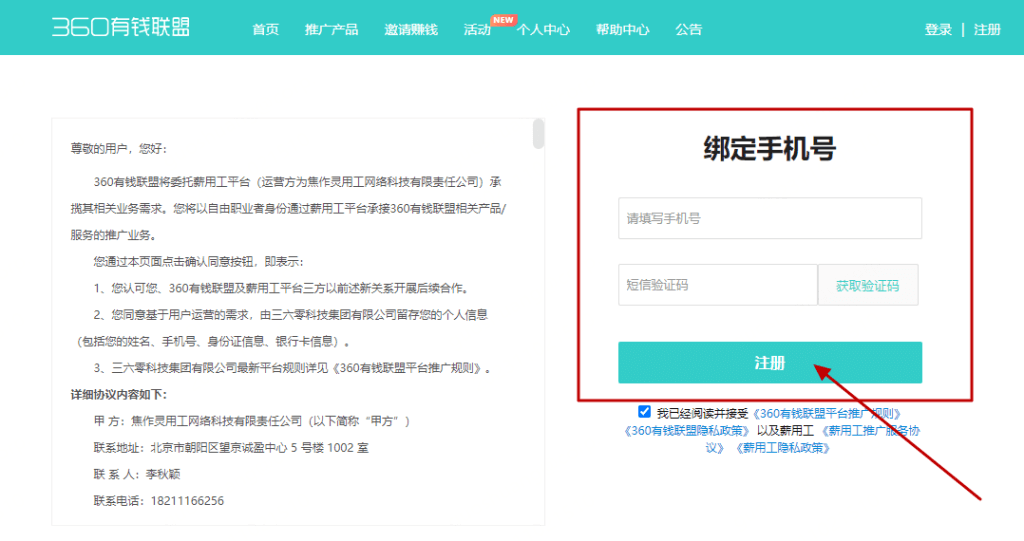Viewport: 1024px width, 541px height.
Task: Click the 360有钱联盟 logo
Action: pyautogui.click(x=121, y=27)
